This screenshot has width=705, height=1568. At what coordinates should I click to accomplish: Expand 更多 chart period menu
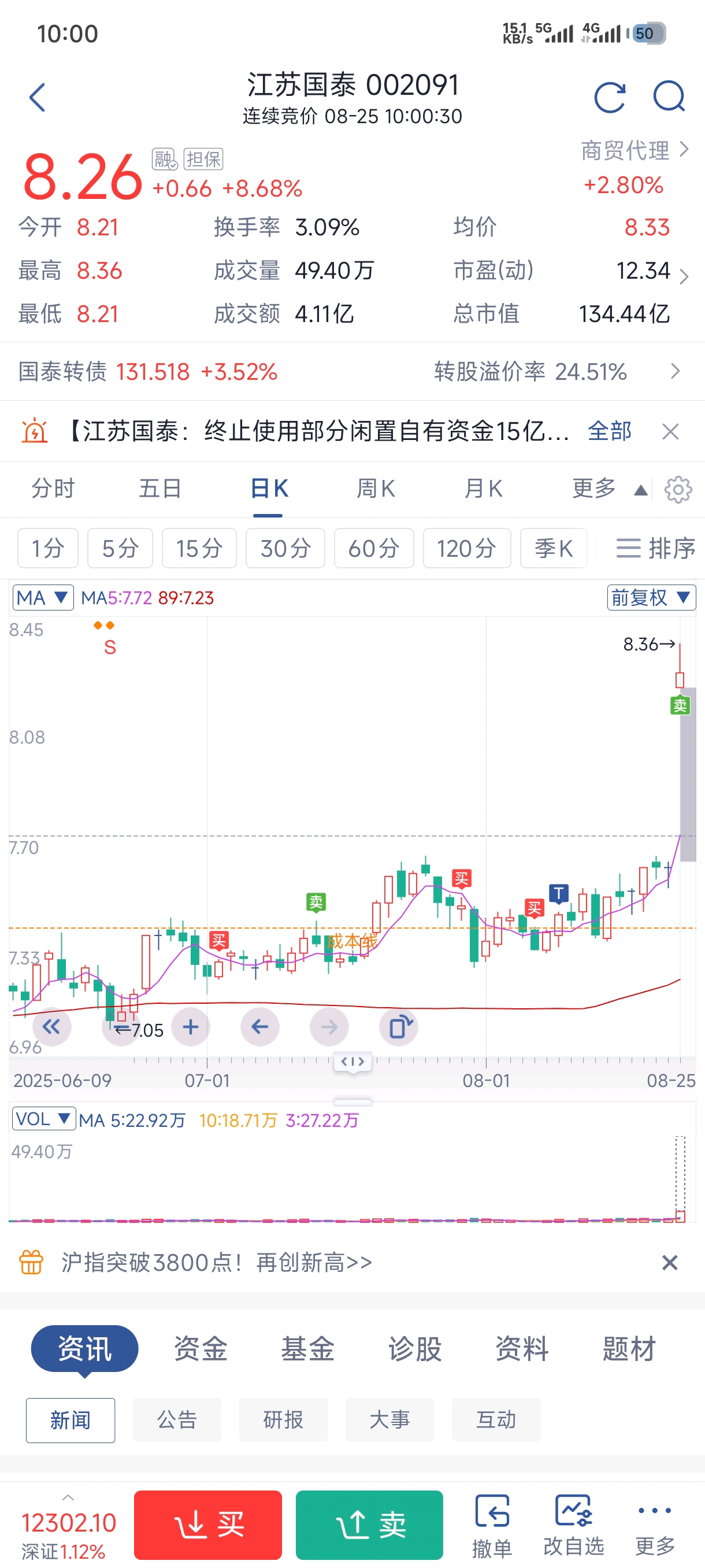609,489
